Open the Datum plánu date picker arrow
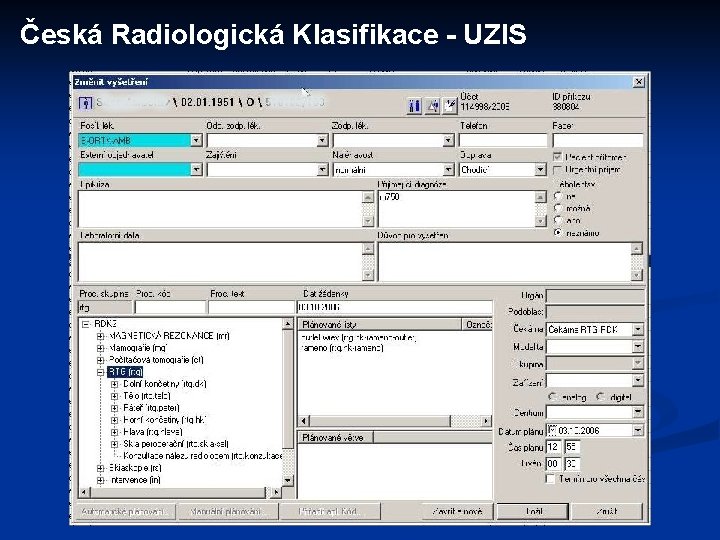 [638, 430]
